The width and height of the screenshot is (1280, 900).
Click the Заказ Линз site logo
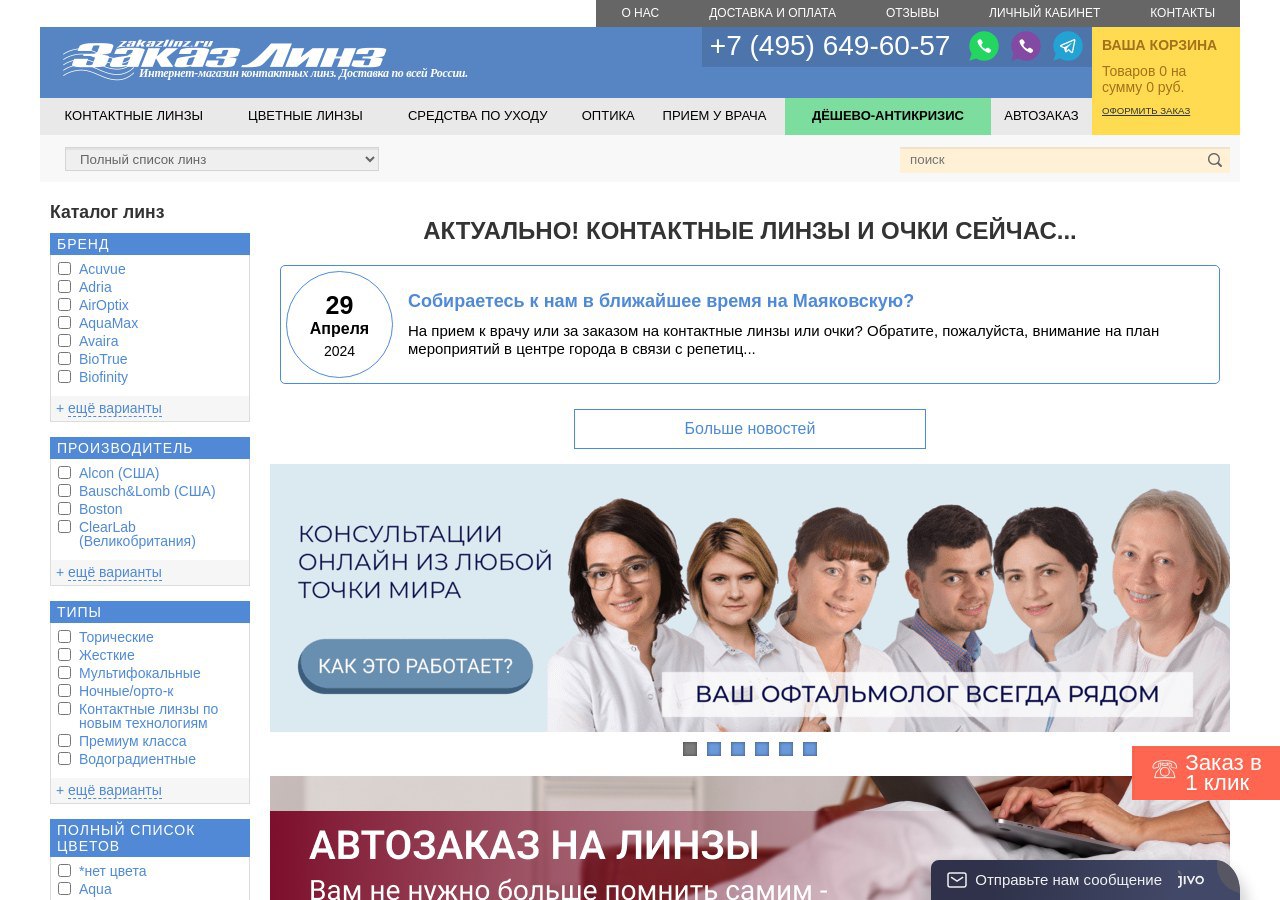[x=225, y=60]
